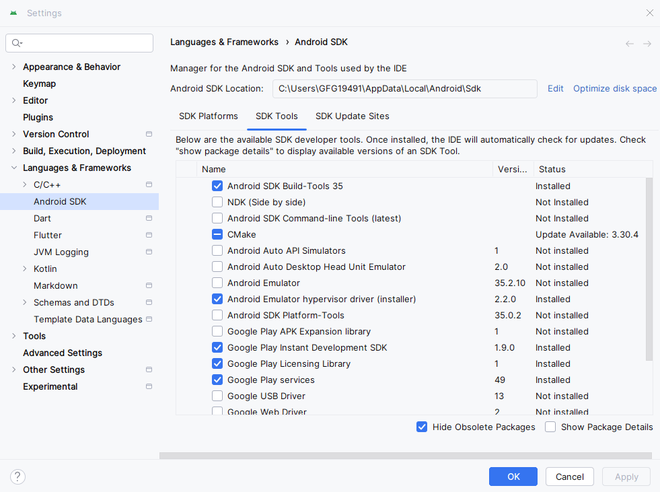Image resolution: width=660 pixels, height=492 pixels.
Task: Click the back navigation arrow
Action: [x=629, y=43]
